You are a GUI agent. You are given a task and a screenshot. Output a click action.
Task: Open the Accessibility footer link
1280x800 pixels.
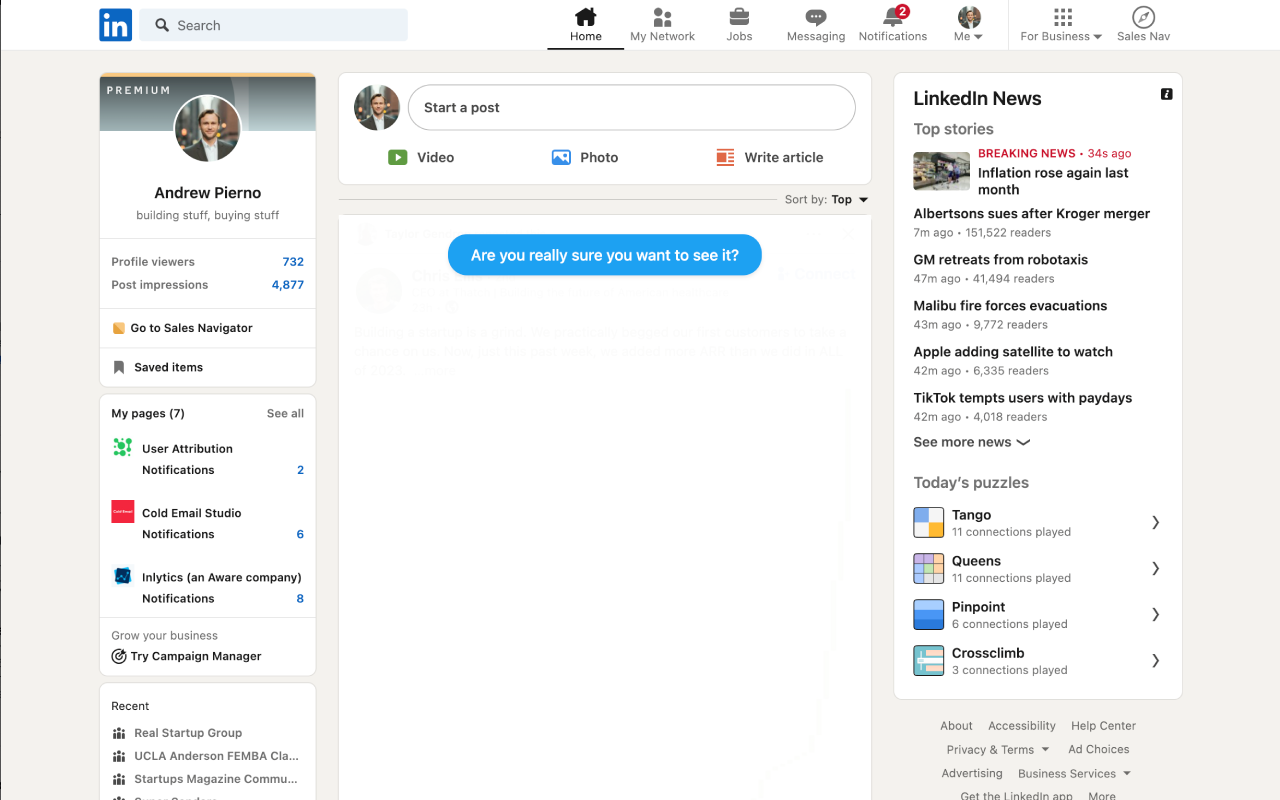(x=1022, y=726)
